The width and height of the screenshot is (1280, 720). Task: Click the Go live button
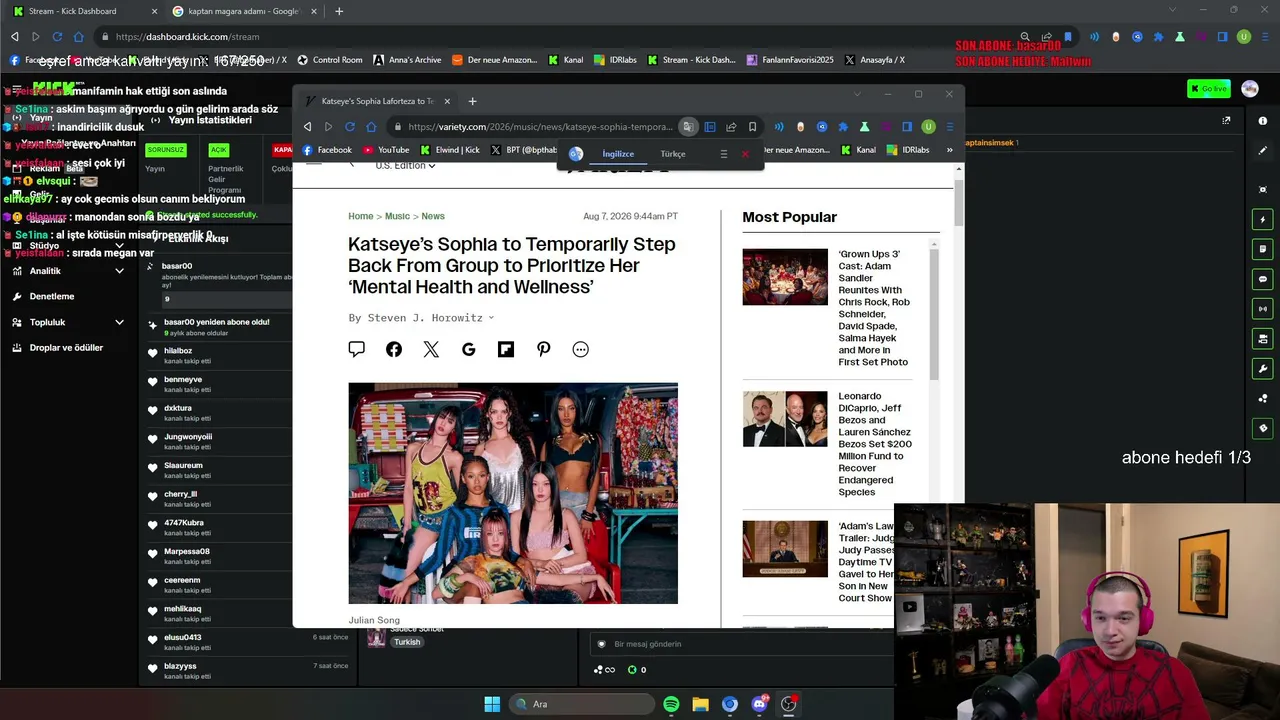point(1209,89)
